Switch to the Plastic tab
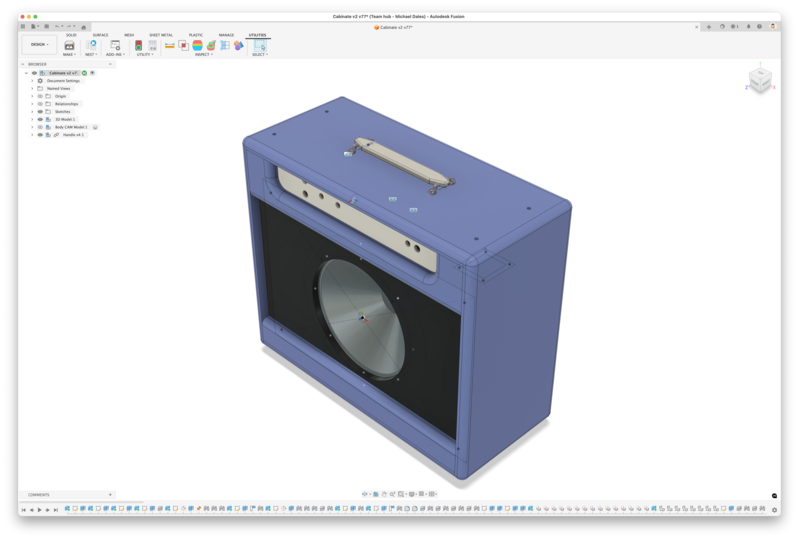Viewport: 799px width, 540px height. 196,35
